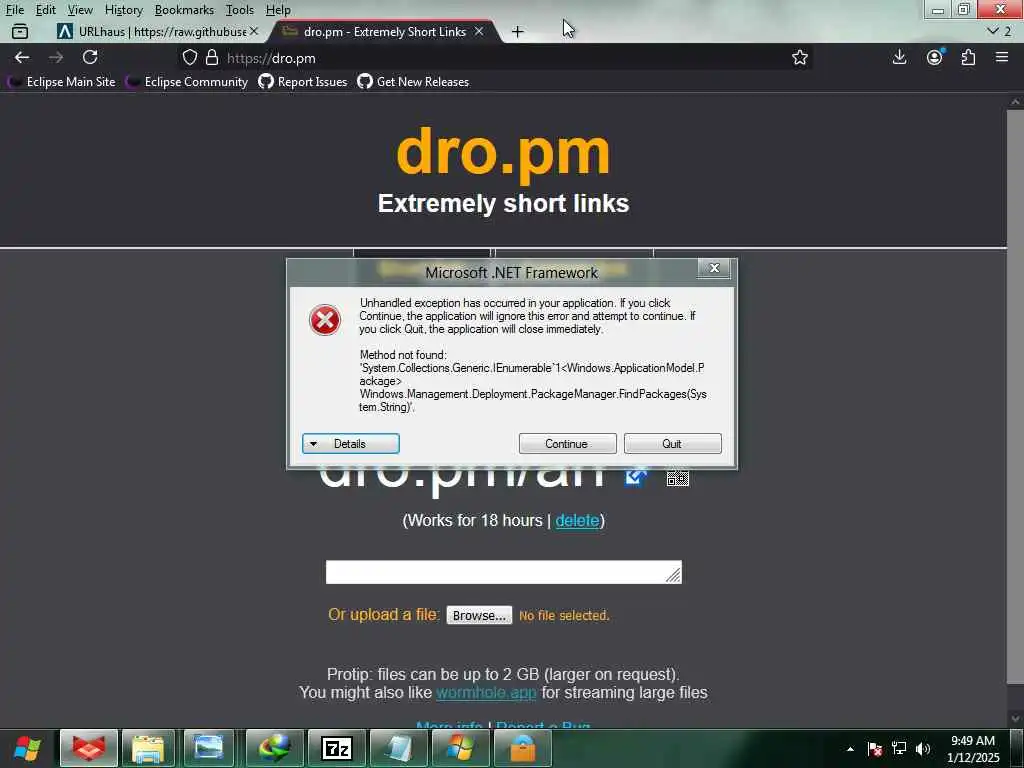Open Firefox View icon left of tabs
1024x768 pixels.
tap(20, 31)
